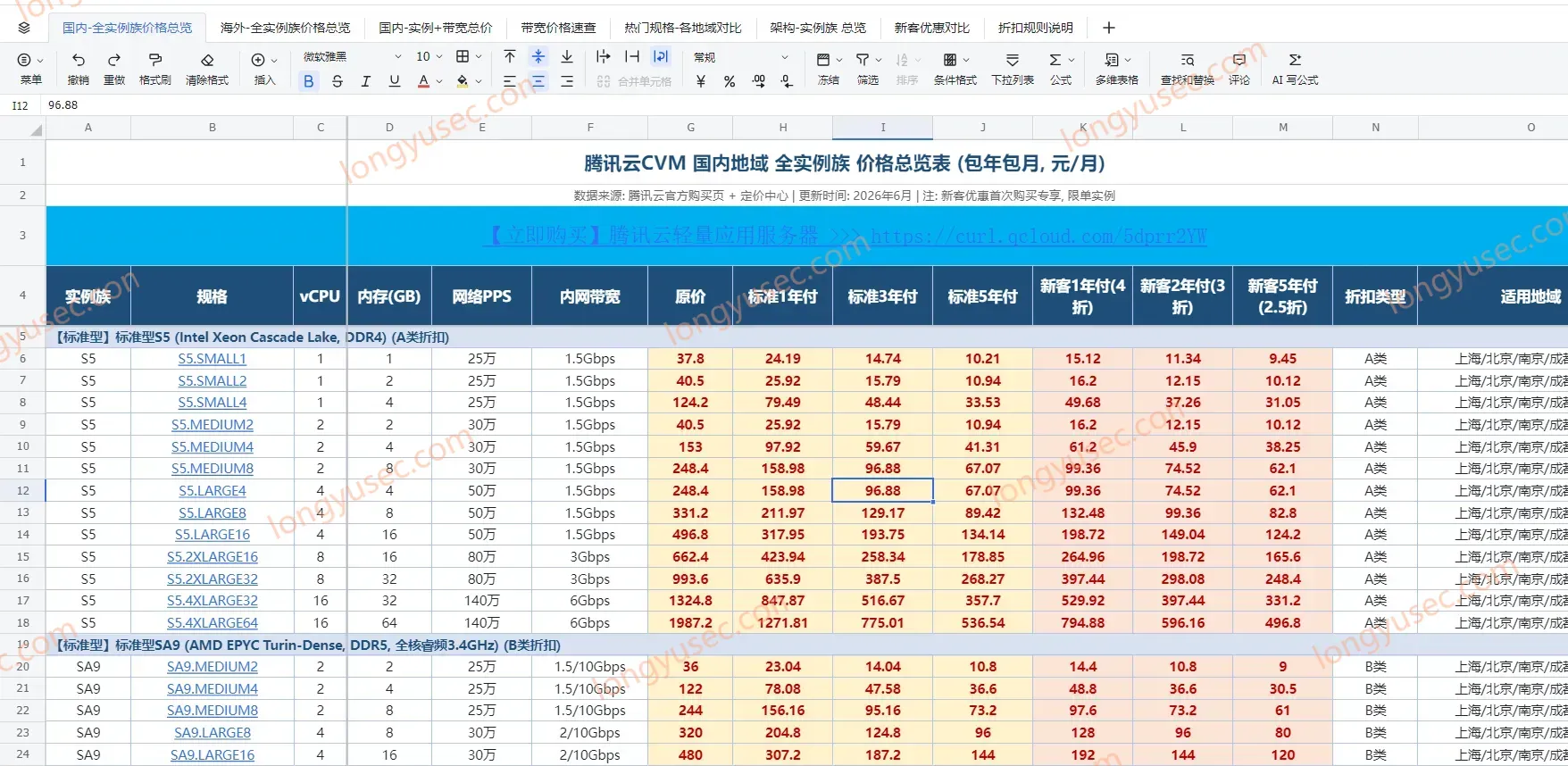
Task: Open the S5.4XLARGE64 spec link
Action: pos(213,622)
